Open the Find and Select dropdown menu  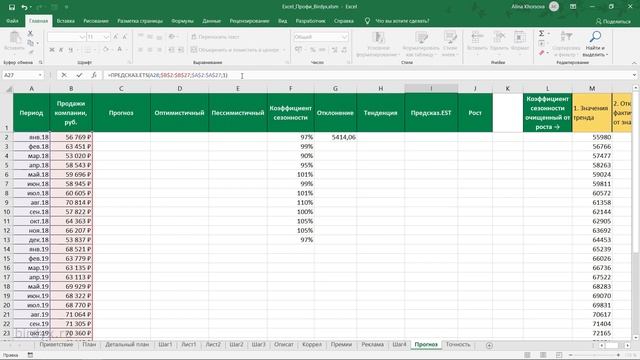pyautogui.click(x=596, y=51)
